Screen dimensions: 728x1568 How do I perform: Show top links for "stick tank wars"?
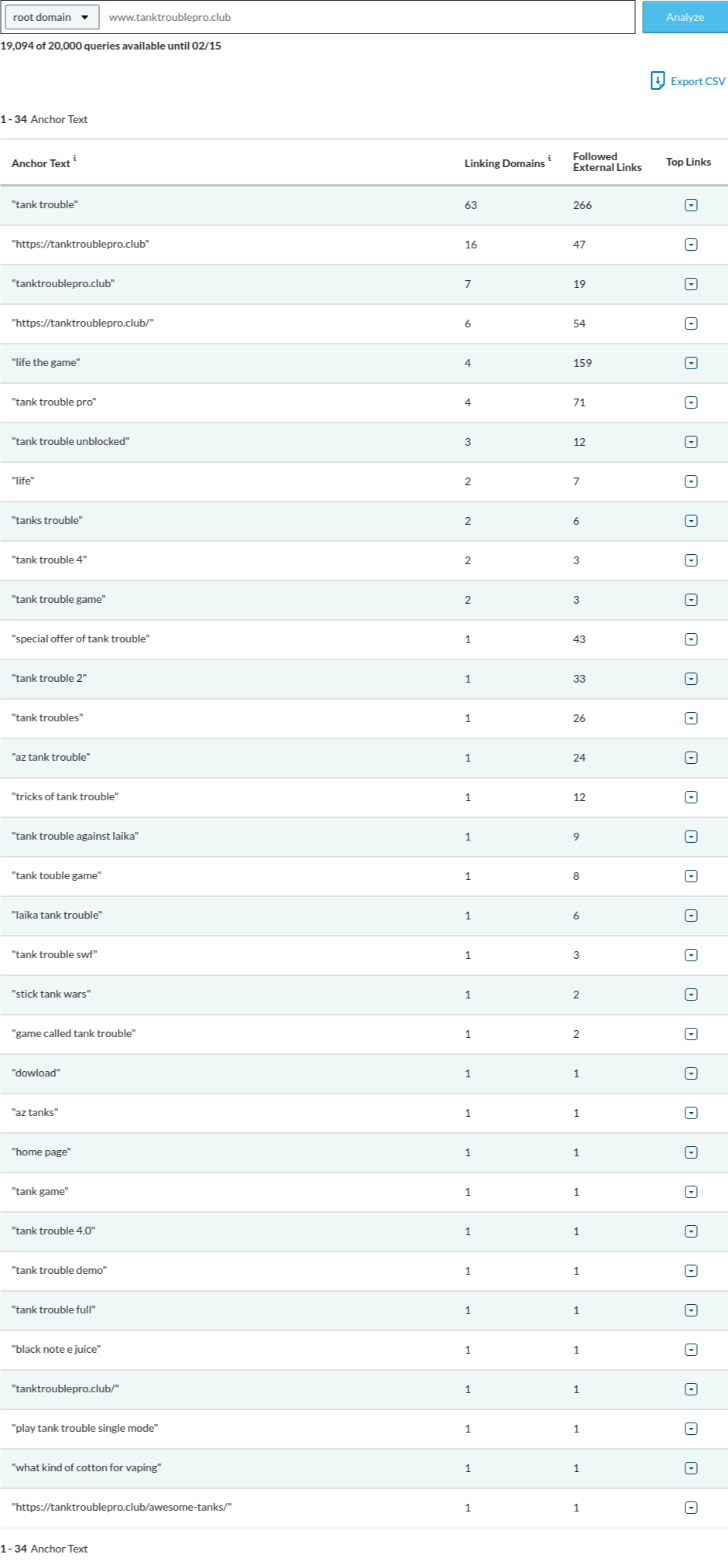(x=692, y=995)
